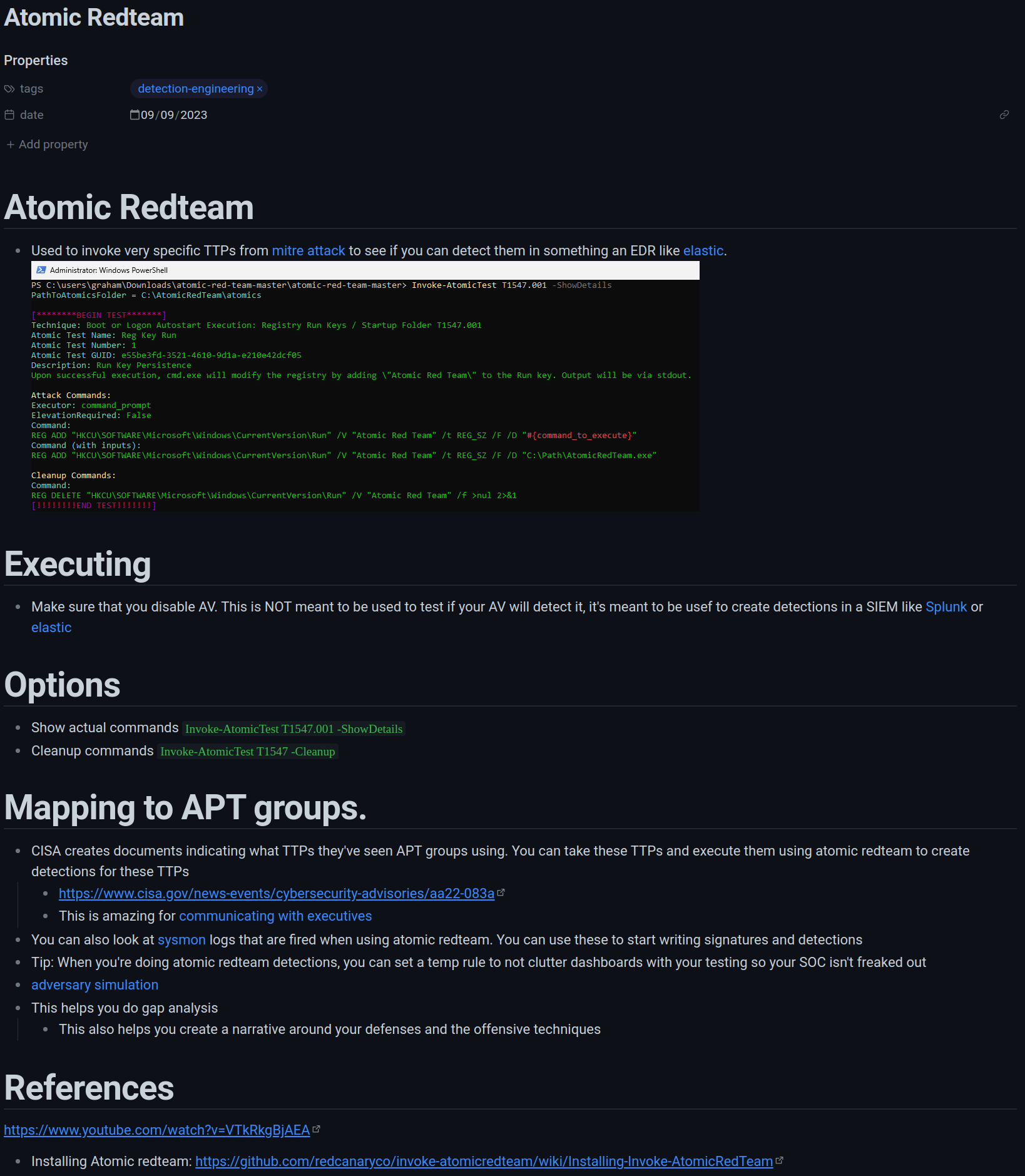Open the sysmon note link
This screenshot has height=1176, width=1025.
click(x=181, y=940)
